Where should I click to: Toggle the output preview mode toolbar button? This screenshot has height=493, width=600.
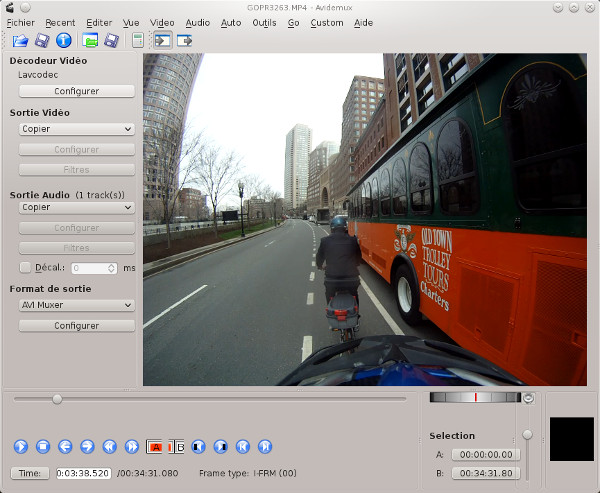184,41
